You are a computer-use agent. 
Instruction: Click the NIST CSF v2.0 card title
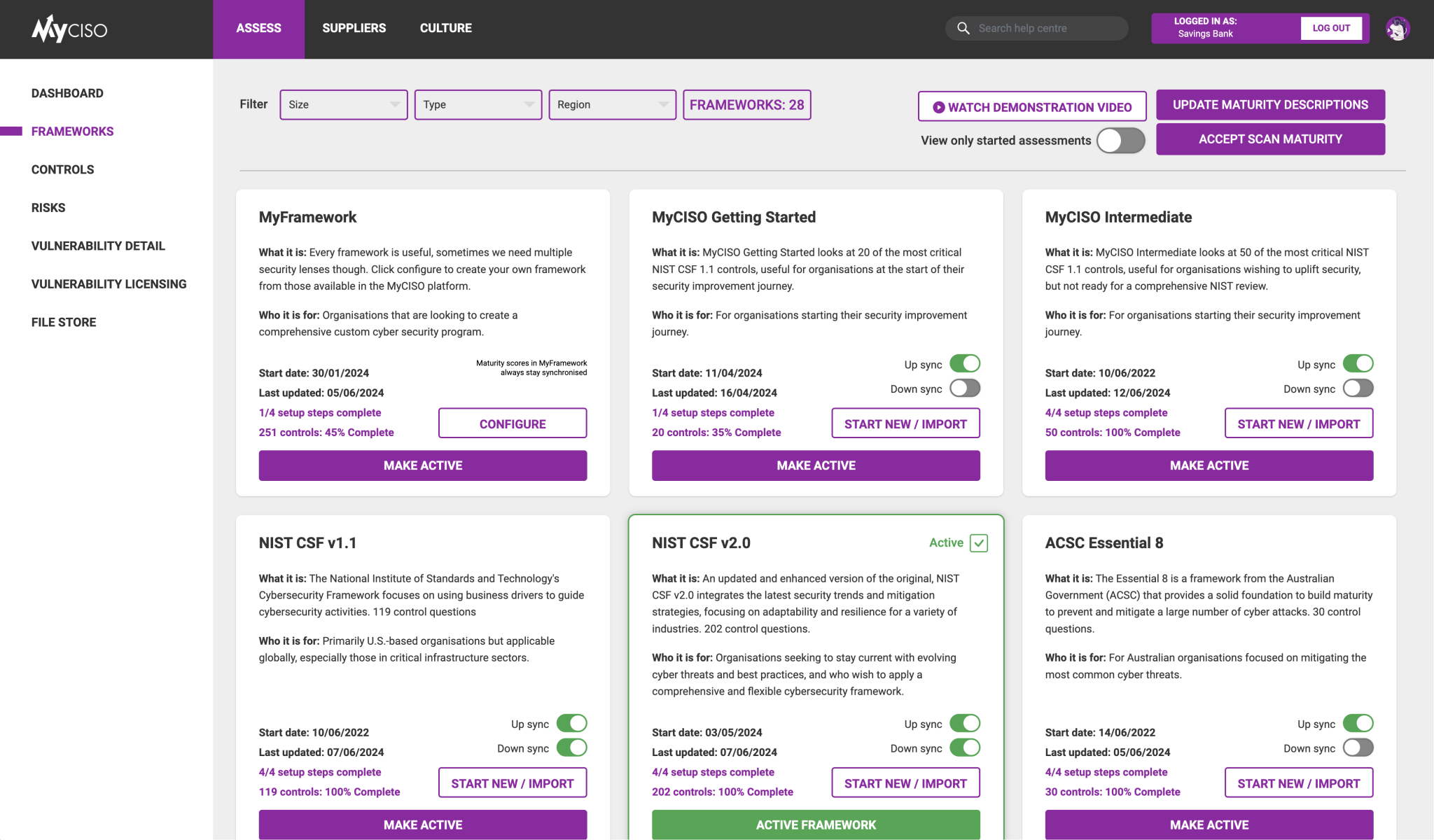pos(701,543)
